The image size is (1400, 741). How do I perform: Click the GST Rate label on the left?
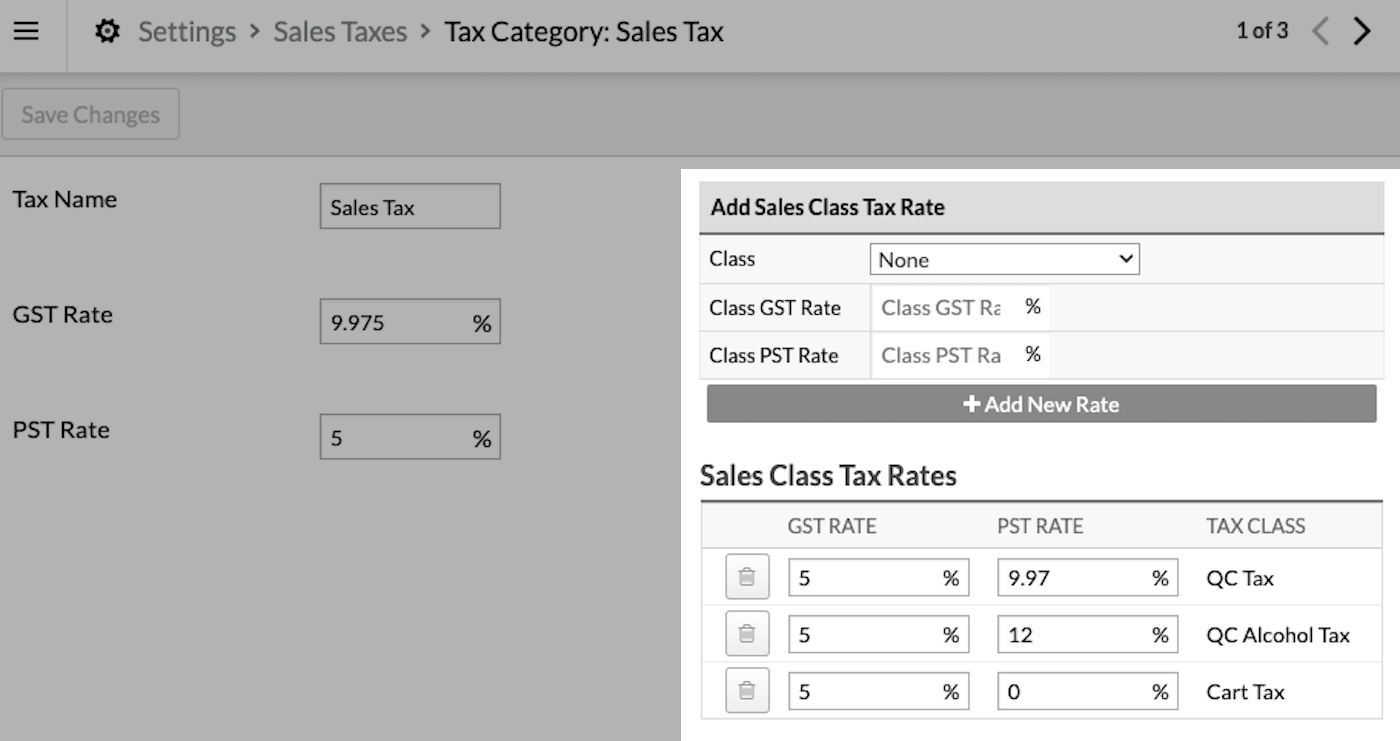click(x=62, y=315)
